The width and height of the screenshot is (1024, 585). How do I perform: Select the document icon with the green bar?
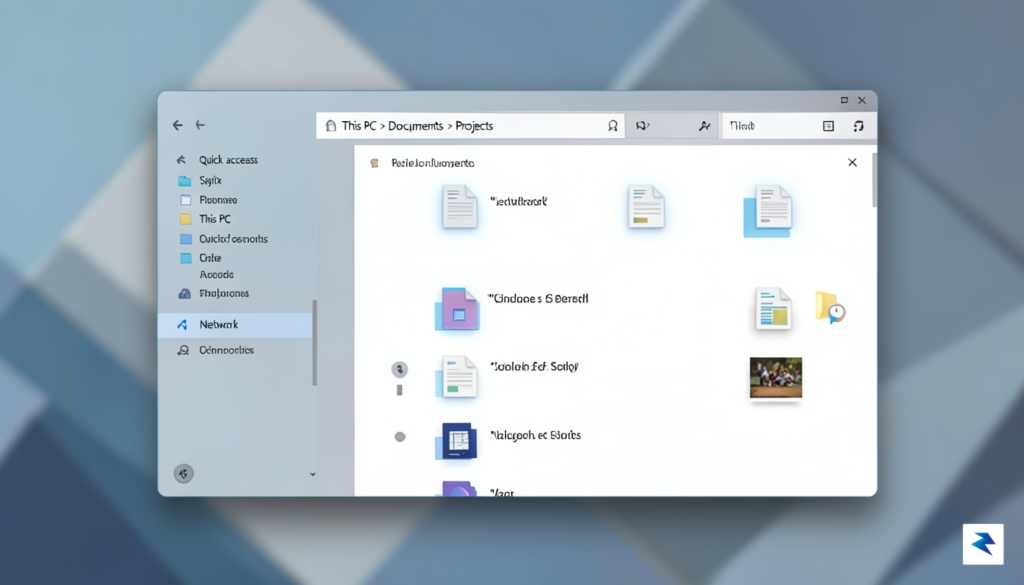(456, 377)
